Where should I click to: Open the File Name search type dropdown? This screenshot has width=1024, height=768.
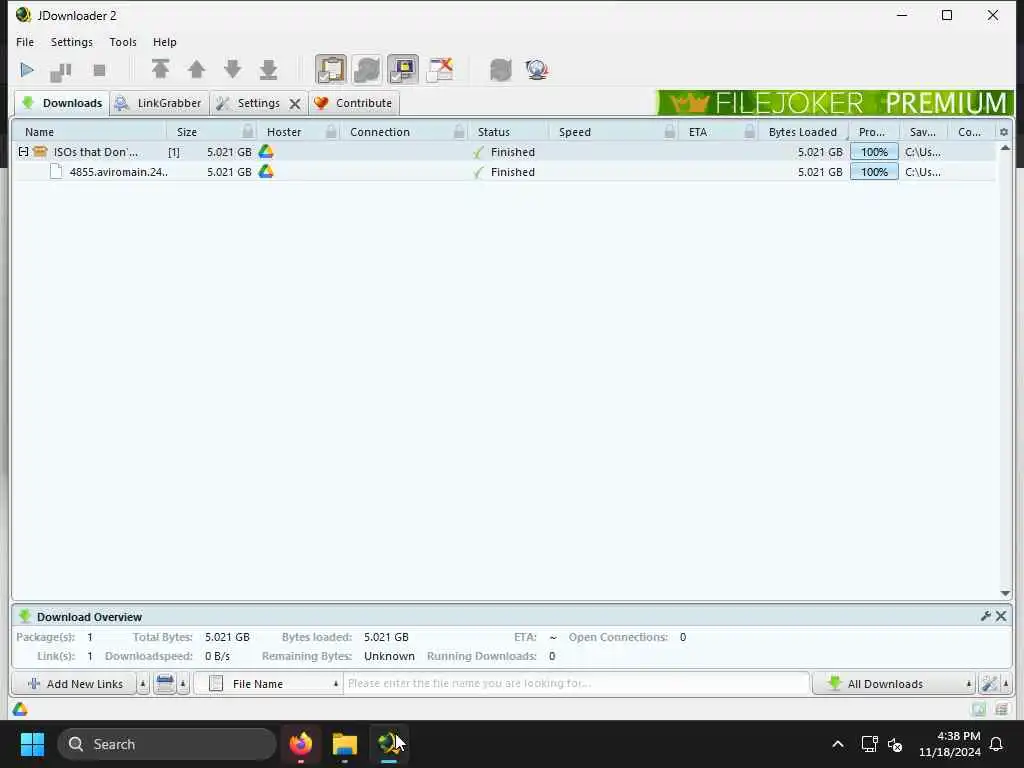[x=269, y=684]
